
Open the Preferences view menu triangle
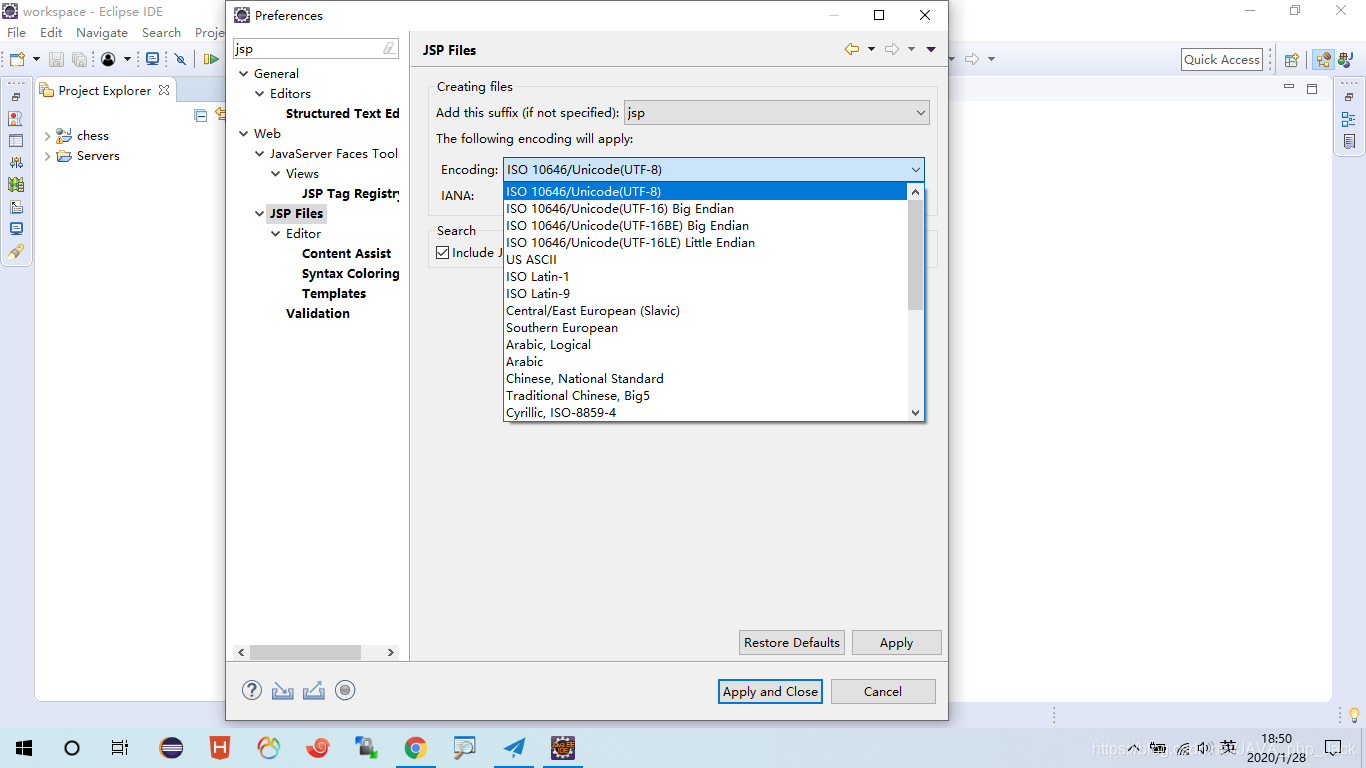pyautogui.click(x=931, y=49)
